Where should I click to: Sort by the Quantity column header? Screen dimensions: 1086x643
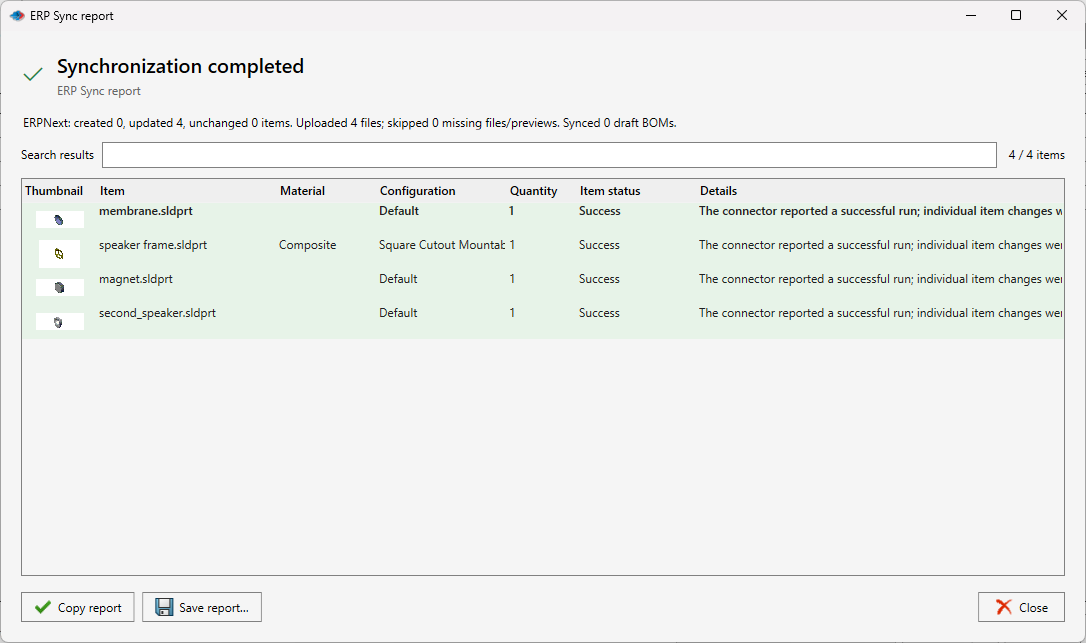533,191
